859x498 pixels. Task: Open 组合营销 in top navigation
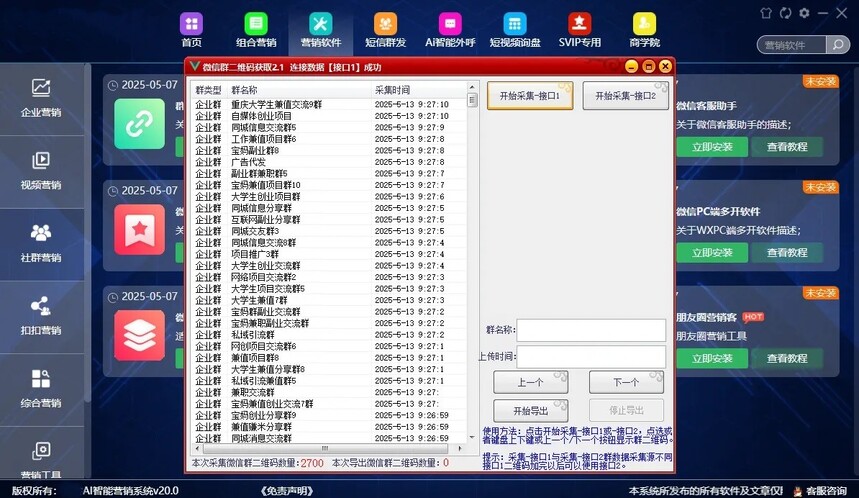[x=256, y=30]
